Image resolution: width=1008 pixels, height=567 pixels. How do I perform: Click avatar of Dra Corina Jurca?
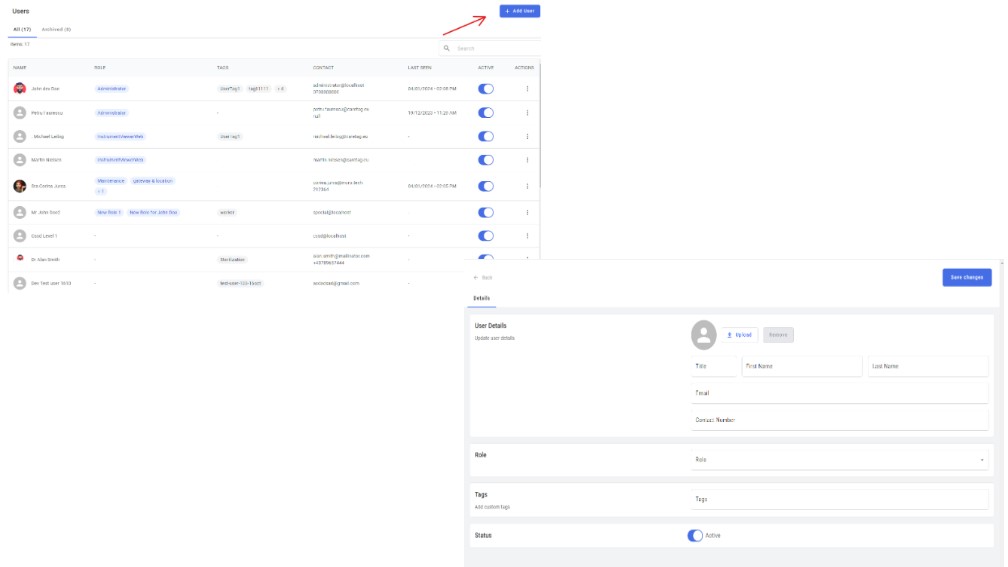click(20, 186)
